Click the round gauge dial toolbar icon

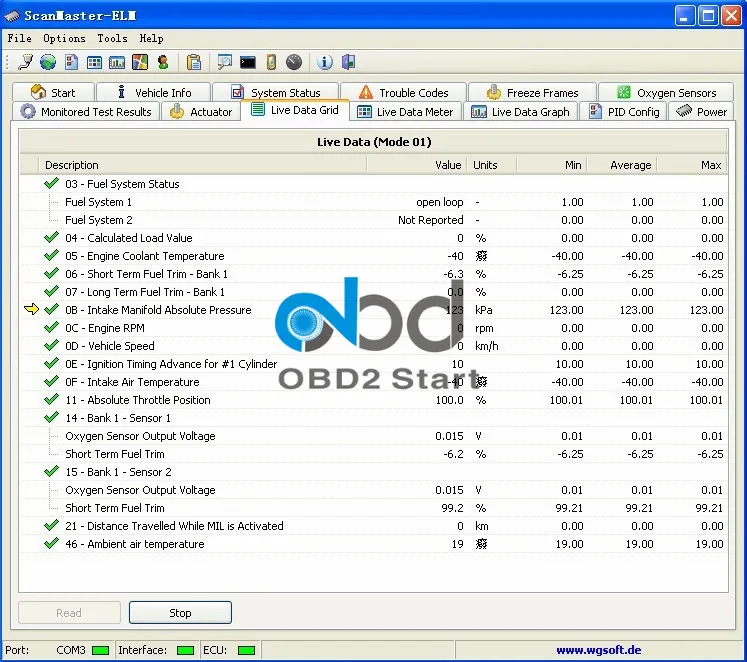pyautogui.click(x=294, y=62)
